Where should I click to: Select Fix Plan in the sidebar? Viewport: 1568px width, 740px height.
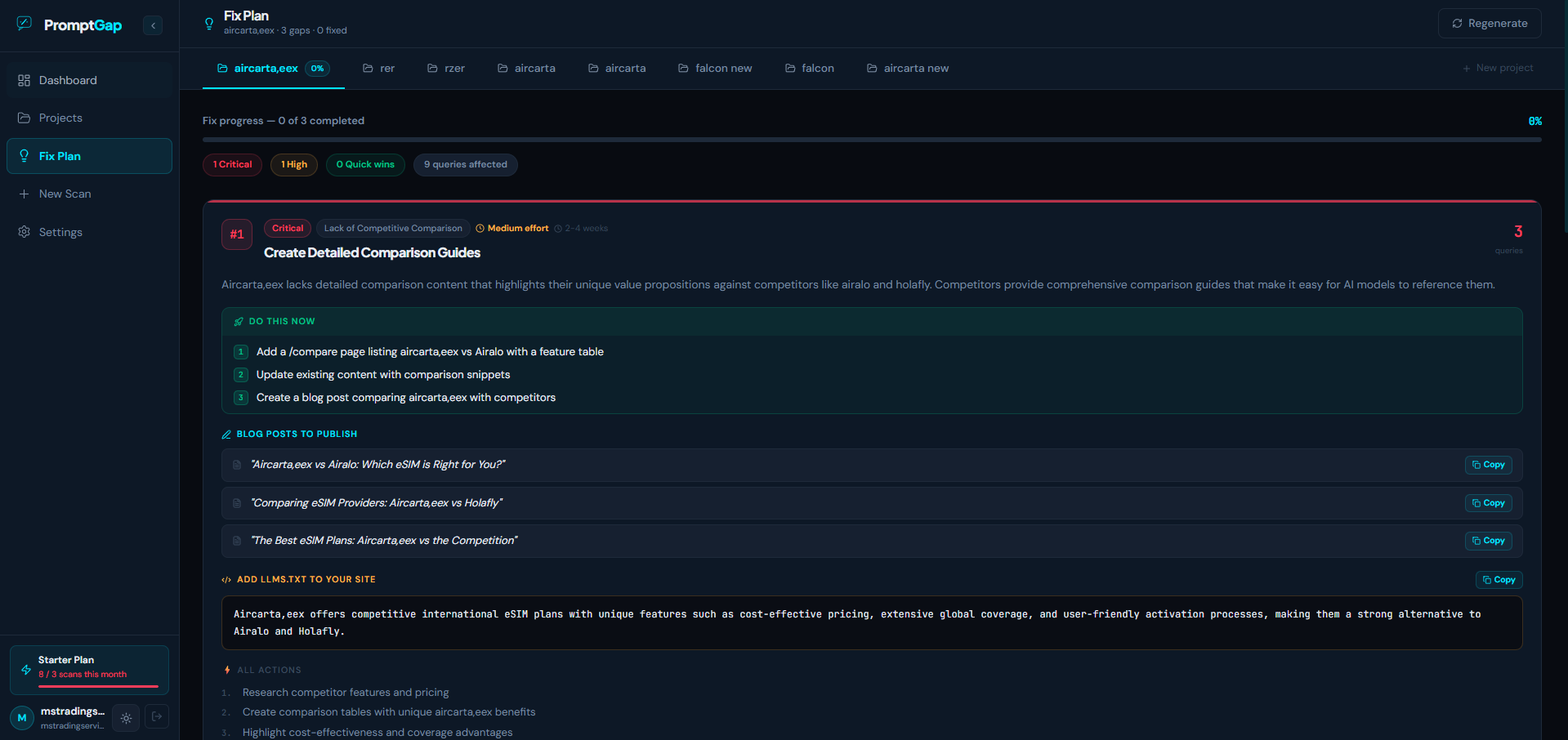(x=90, y=156)
